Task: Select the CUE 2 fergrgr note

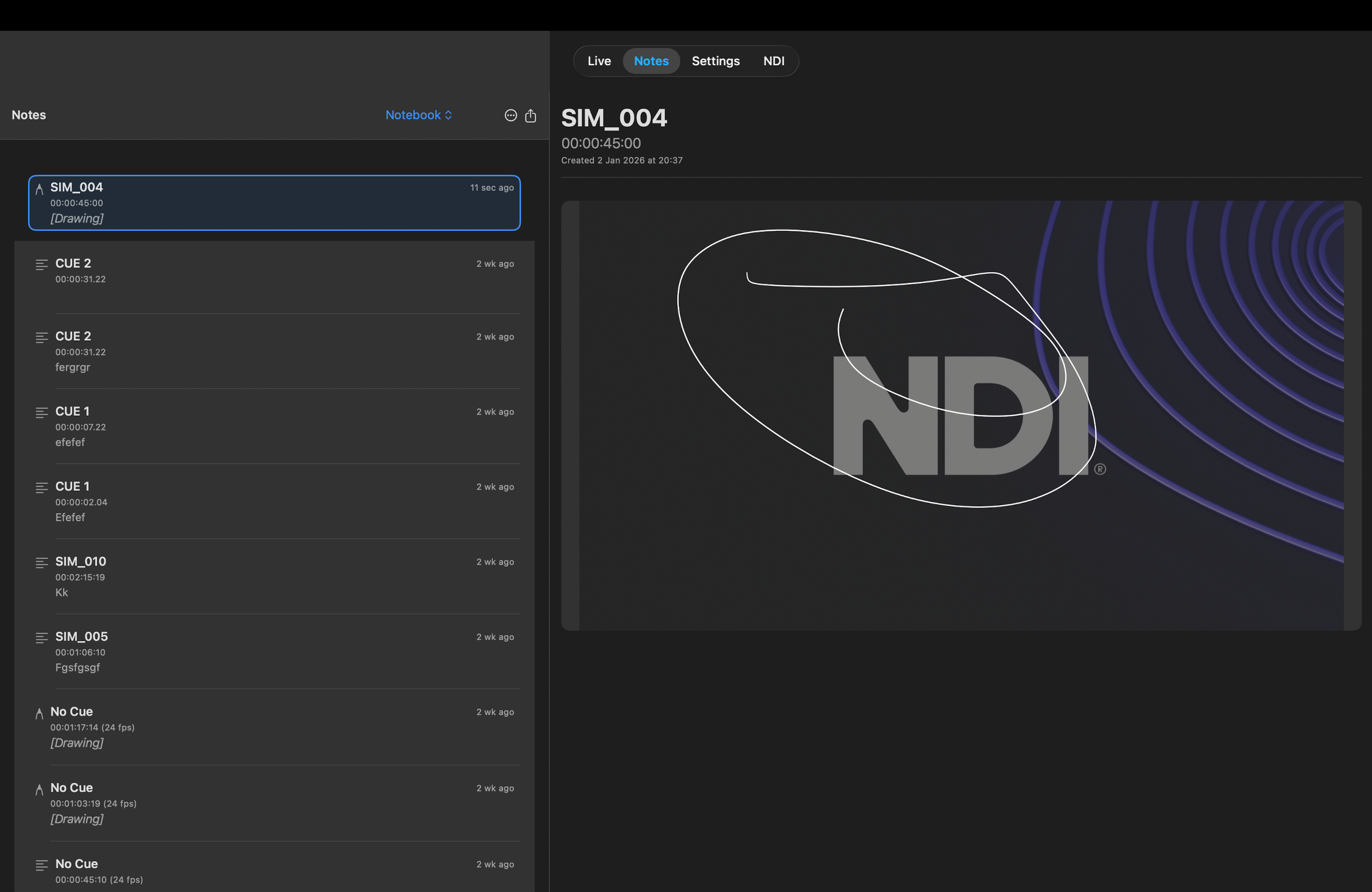Action: coord(274,351)
